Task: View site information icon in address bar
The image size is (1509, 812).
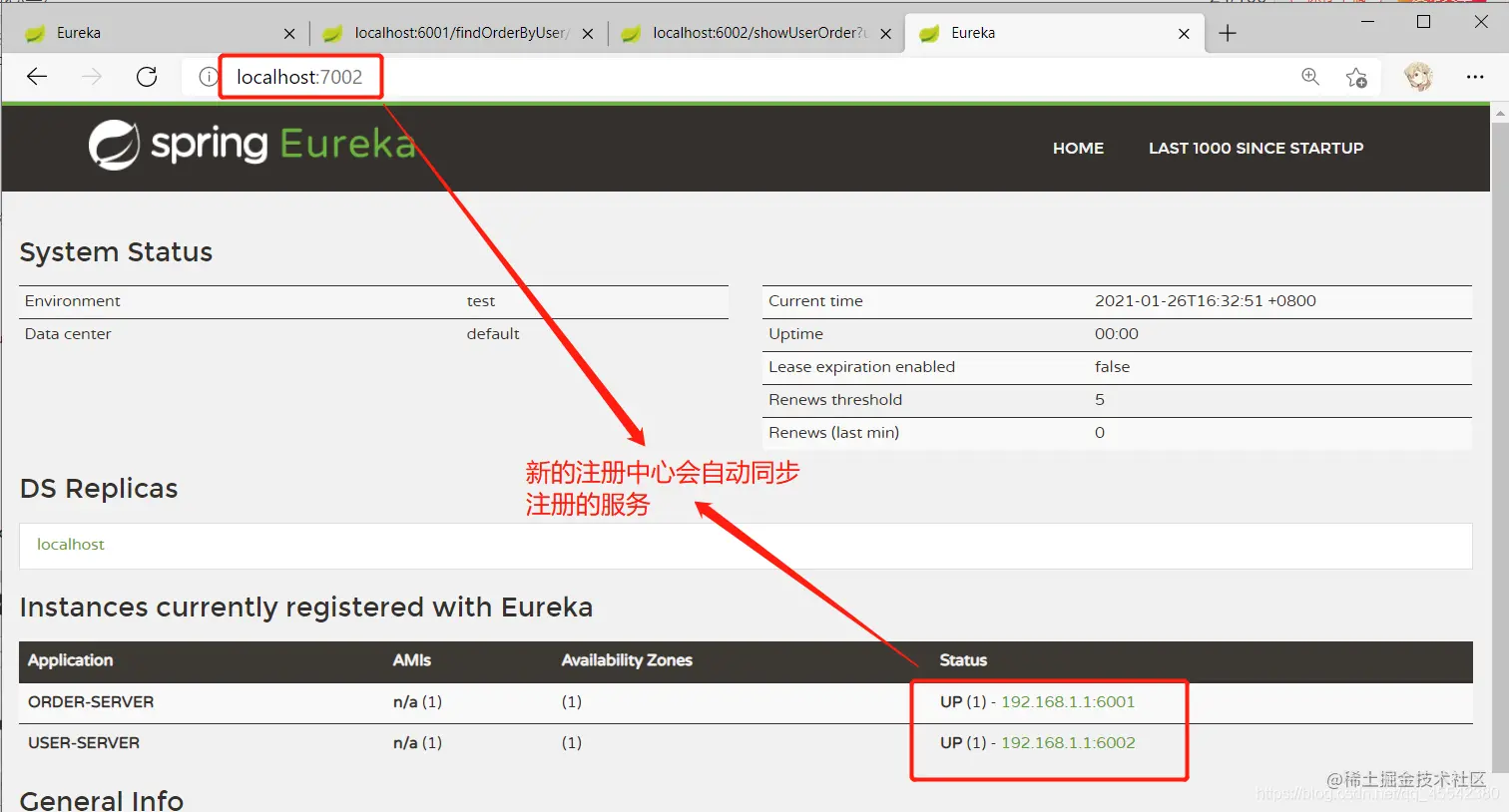Action: [208, 77]
